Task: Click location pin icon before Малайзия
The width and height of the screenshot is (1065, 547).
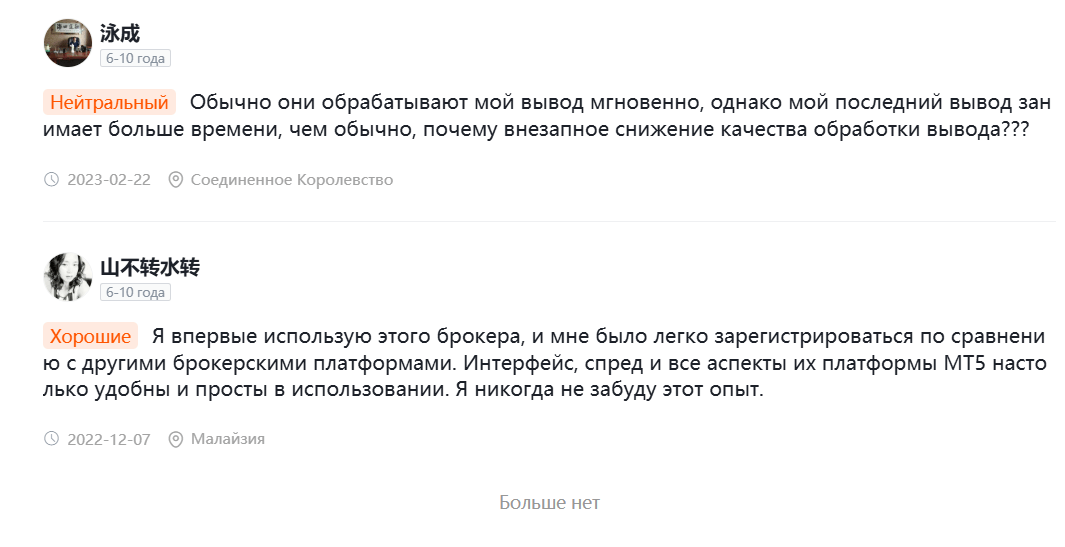Action: 176,439
